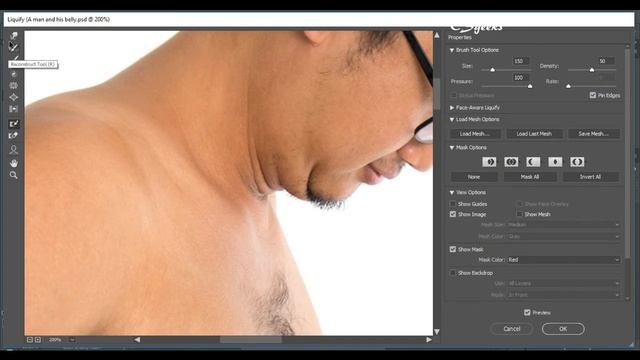Collapse the Brush Tool Options section

pyautogui.click(x=452, y=50)
